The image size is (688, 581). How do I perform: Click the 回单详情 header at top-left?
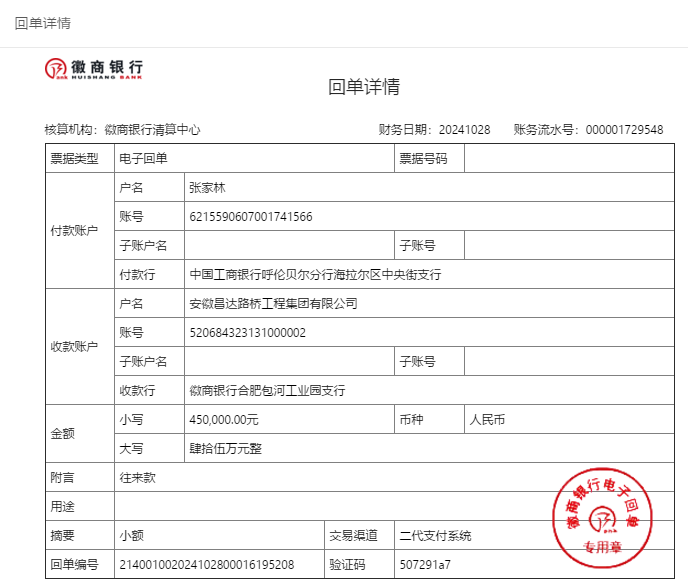pyautogui.click(x=42, y=23)
